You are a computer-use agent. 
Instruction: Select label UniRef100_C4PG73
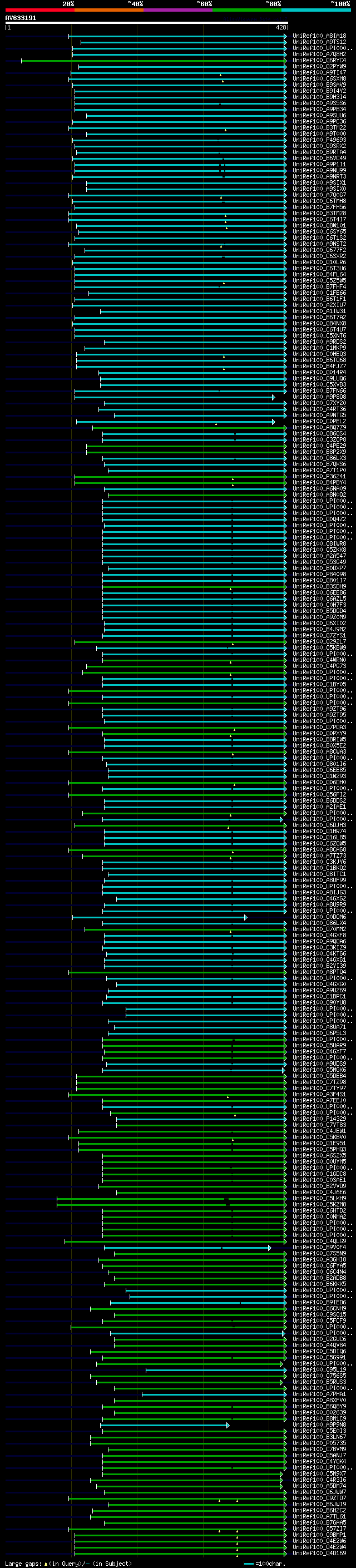pyautogui.click(x=319, y=666)
